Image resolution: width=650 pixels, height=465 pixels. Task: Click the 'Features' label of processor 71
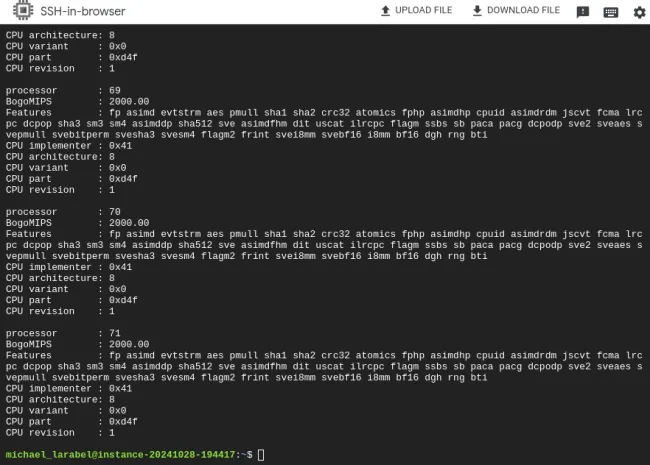[29, 356]
